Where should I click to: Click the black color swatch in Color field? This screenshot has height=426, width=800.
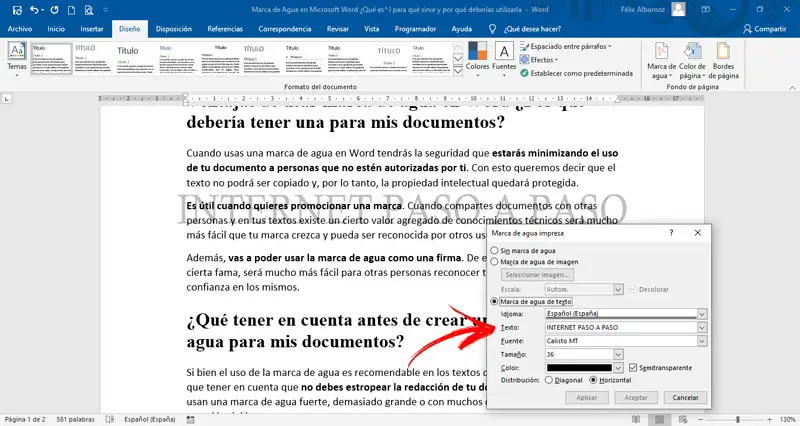tap(579, 367)
